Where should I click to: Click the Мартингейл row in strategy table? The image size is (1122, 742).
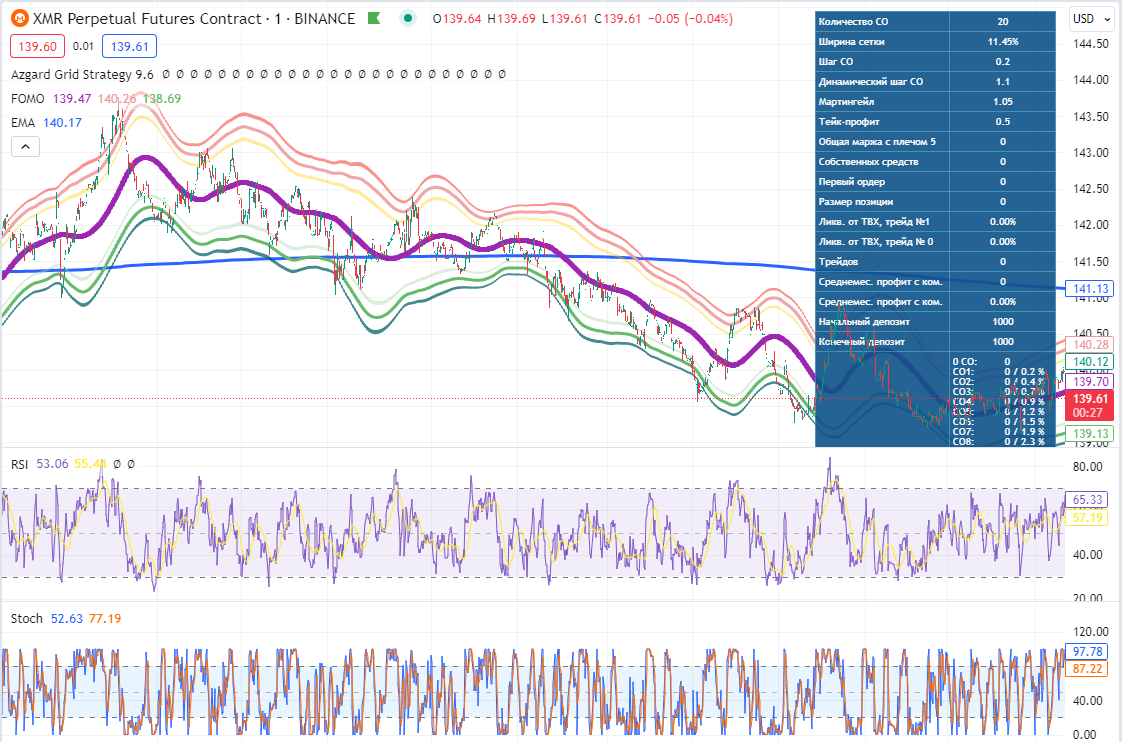click(935, 102)
